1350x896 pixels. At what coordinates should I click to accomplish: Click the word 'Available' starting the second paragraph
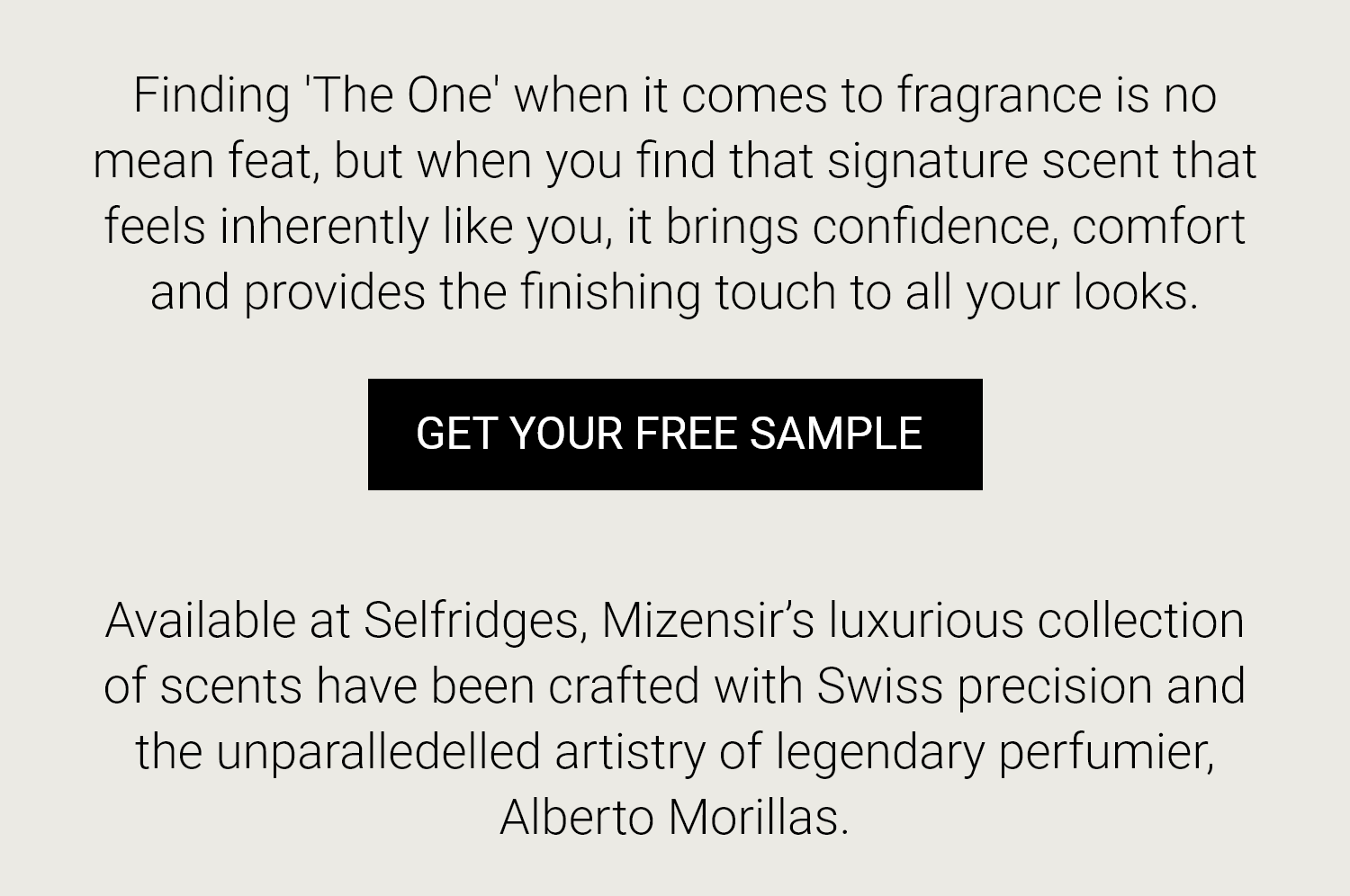tap(201, 620)
